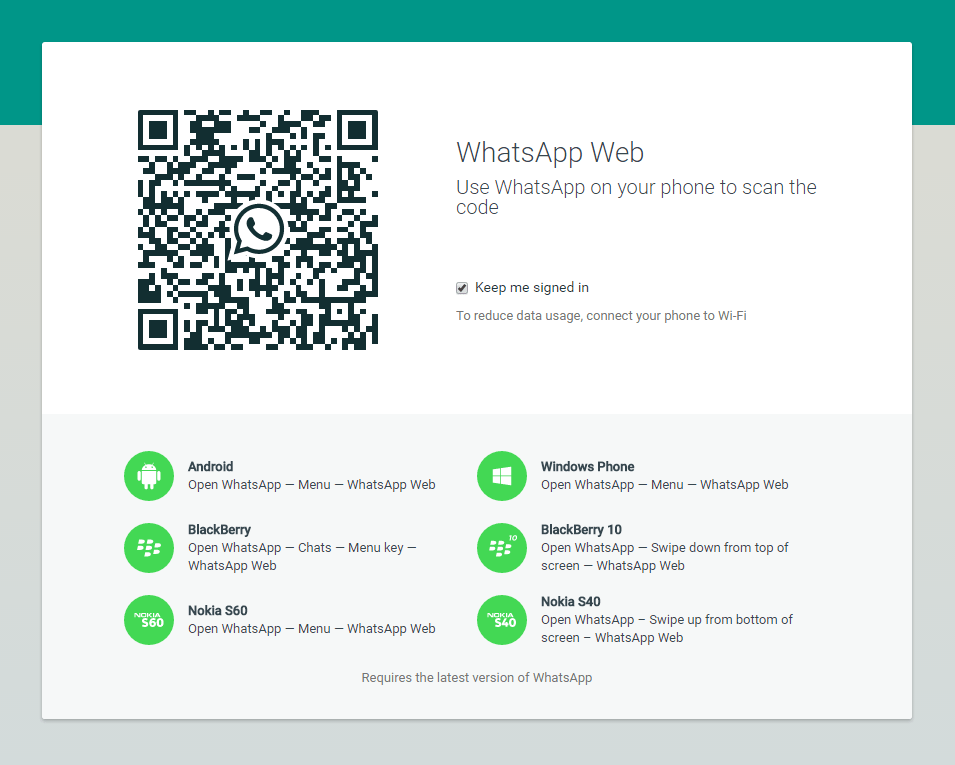Click the BlackBerry 10 heading label
The image size is (955, 765).
click(581, 530)
